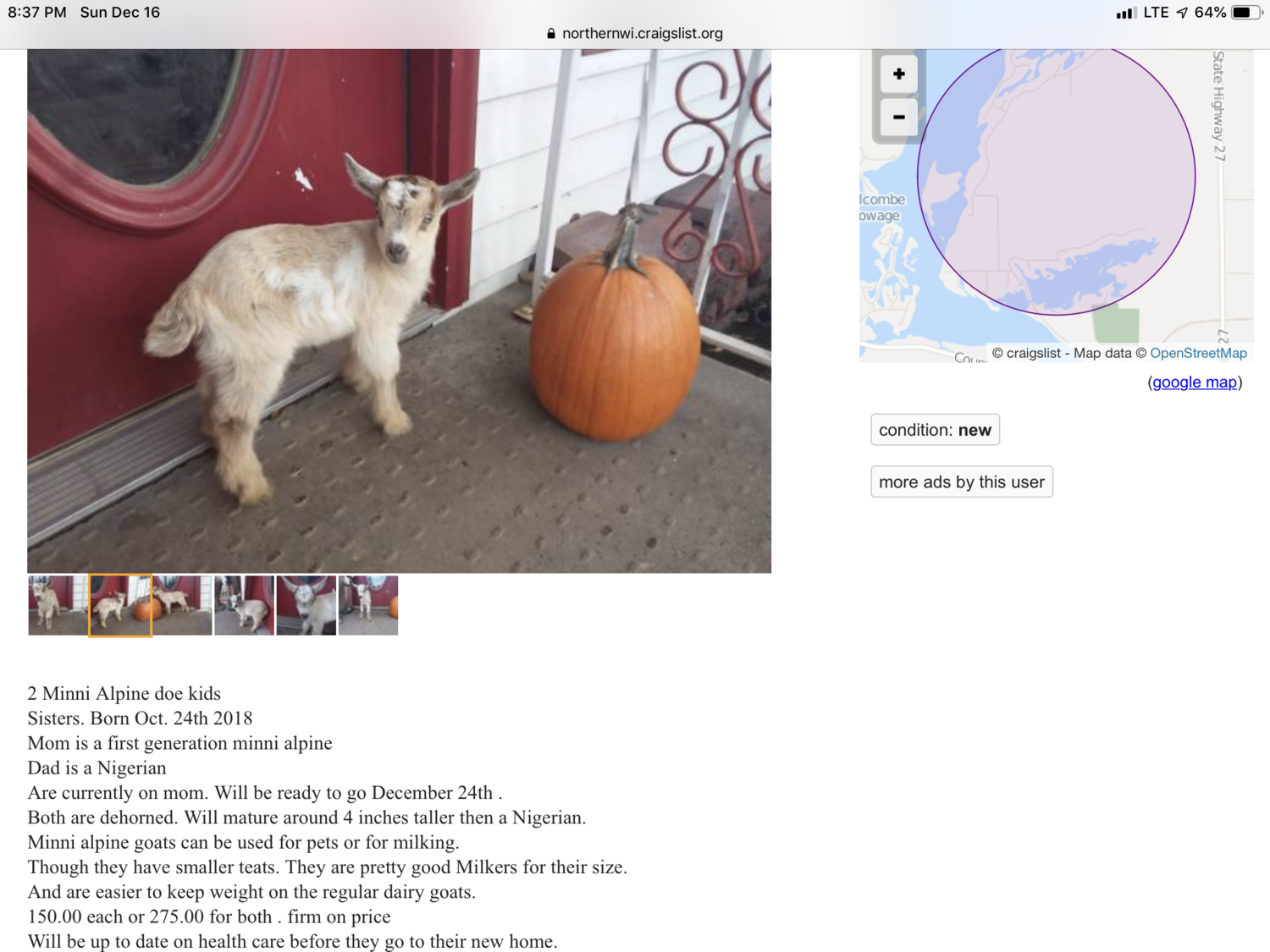Tap the 8:37 PM clock in status bar
This screenshot has width=1270, height=952.
[x=37, y=13]
